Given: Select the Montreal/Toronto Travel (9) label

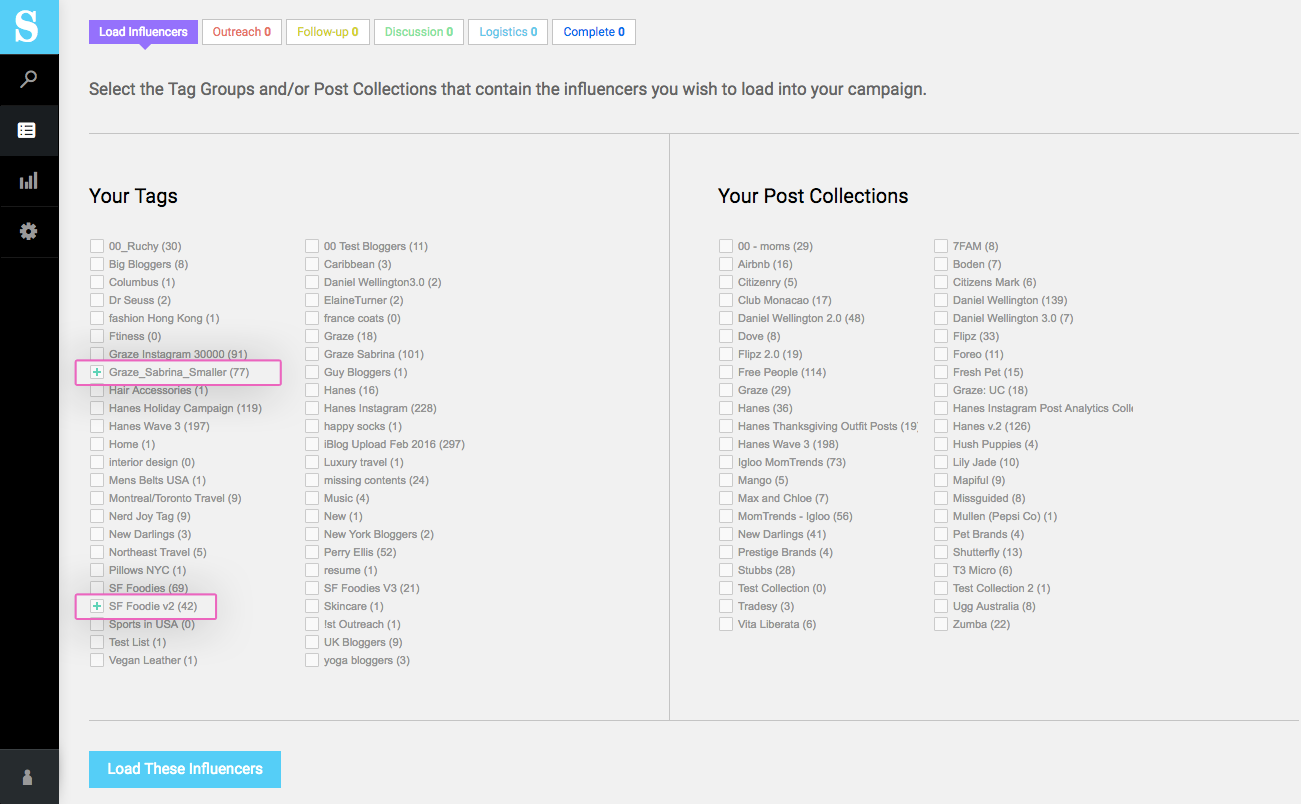Looking at the screenshot, I should pos(175,498).
